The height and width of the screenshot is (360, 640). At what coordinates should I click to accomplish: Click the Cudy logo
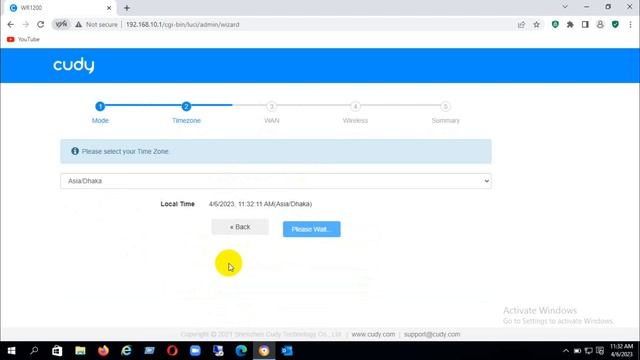point(73,65)
